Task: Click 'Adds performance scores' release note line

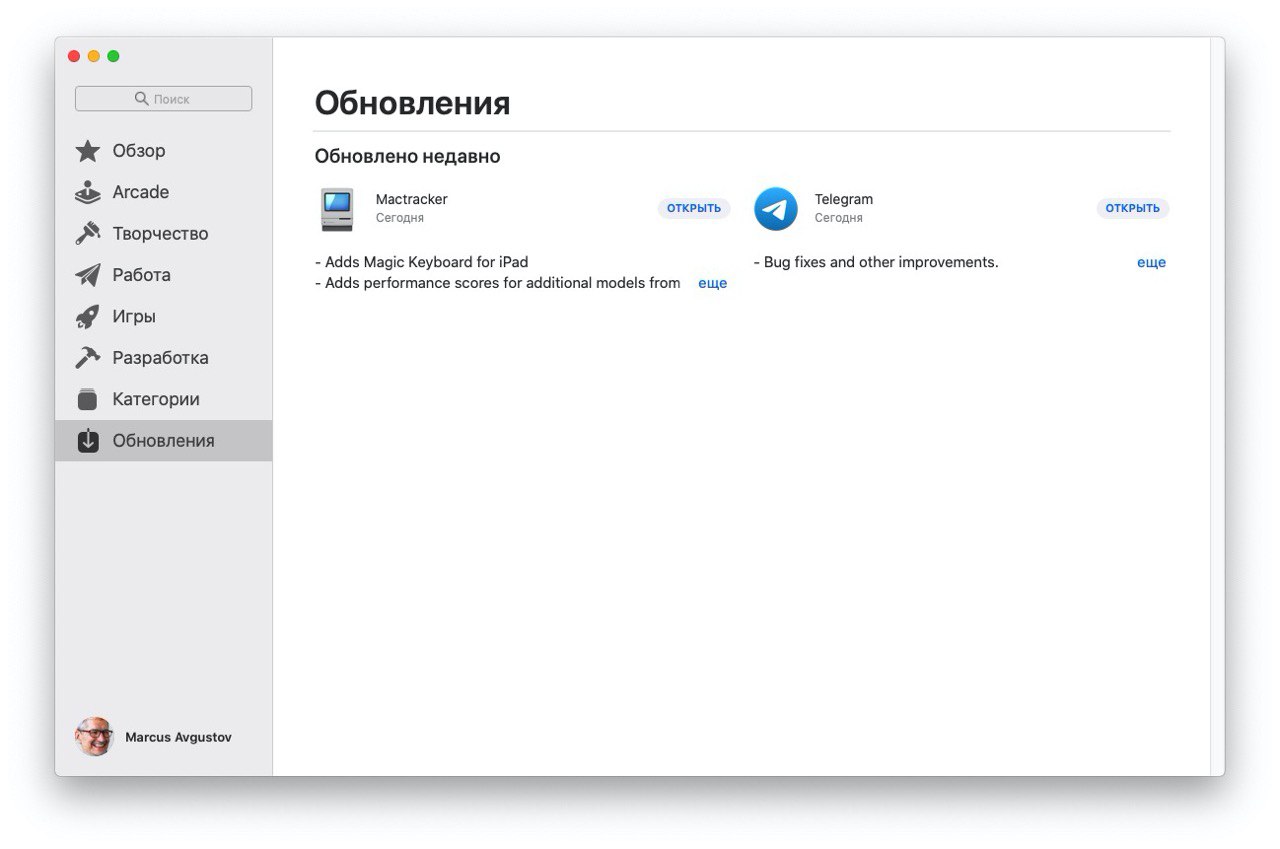Action: (x=498, y=283)
